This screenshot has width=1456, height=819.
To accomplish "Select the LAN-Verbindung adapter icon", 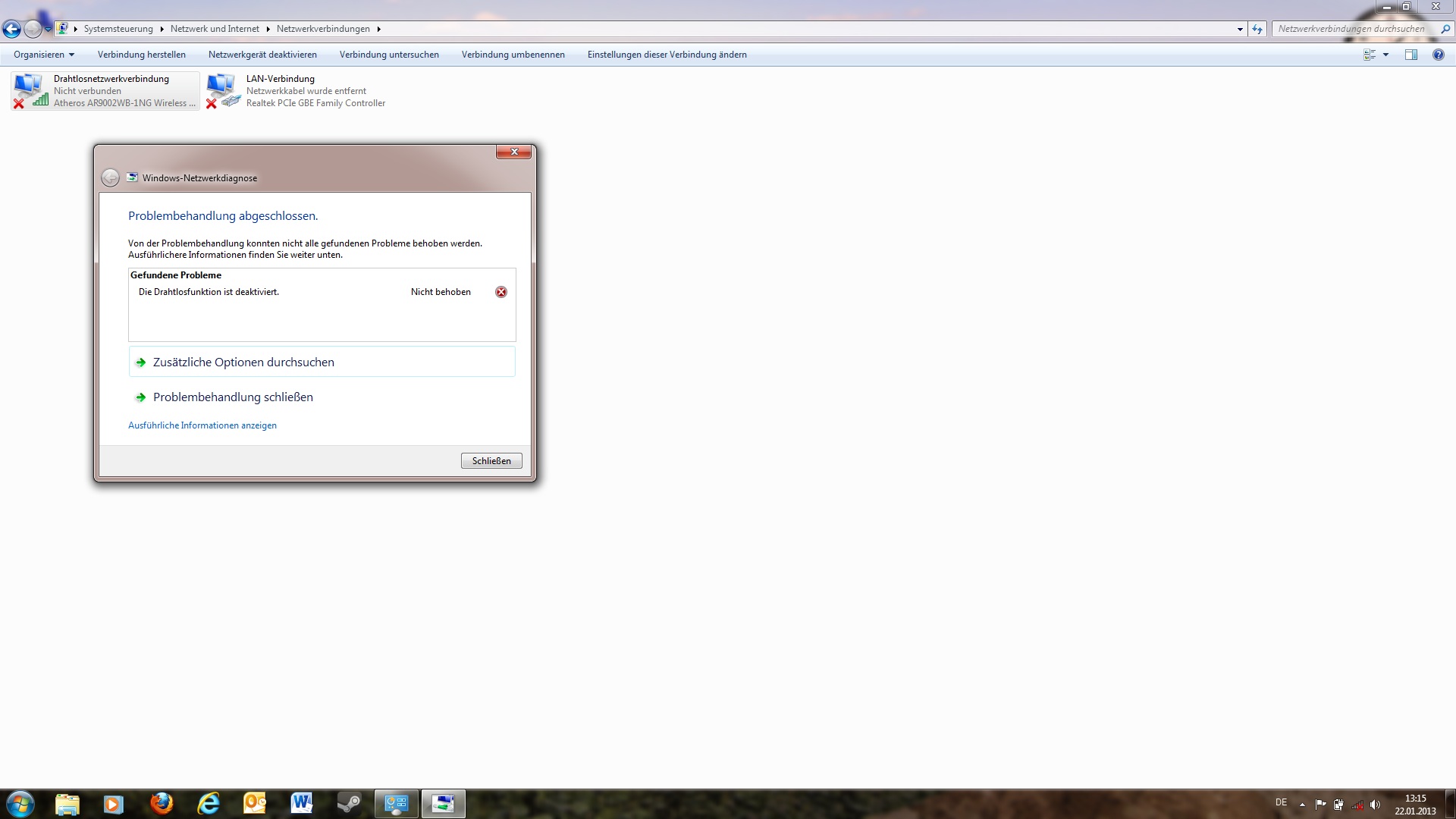I will point(223,90).
